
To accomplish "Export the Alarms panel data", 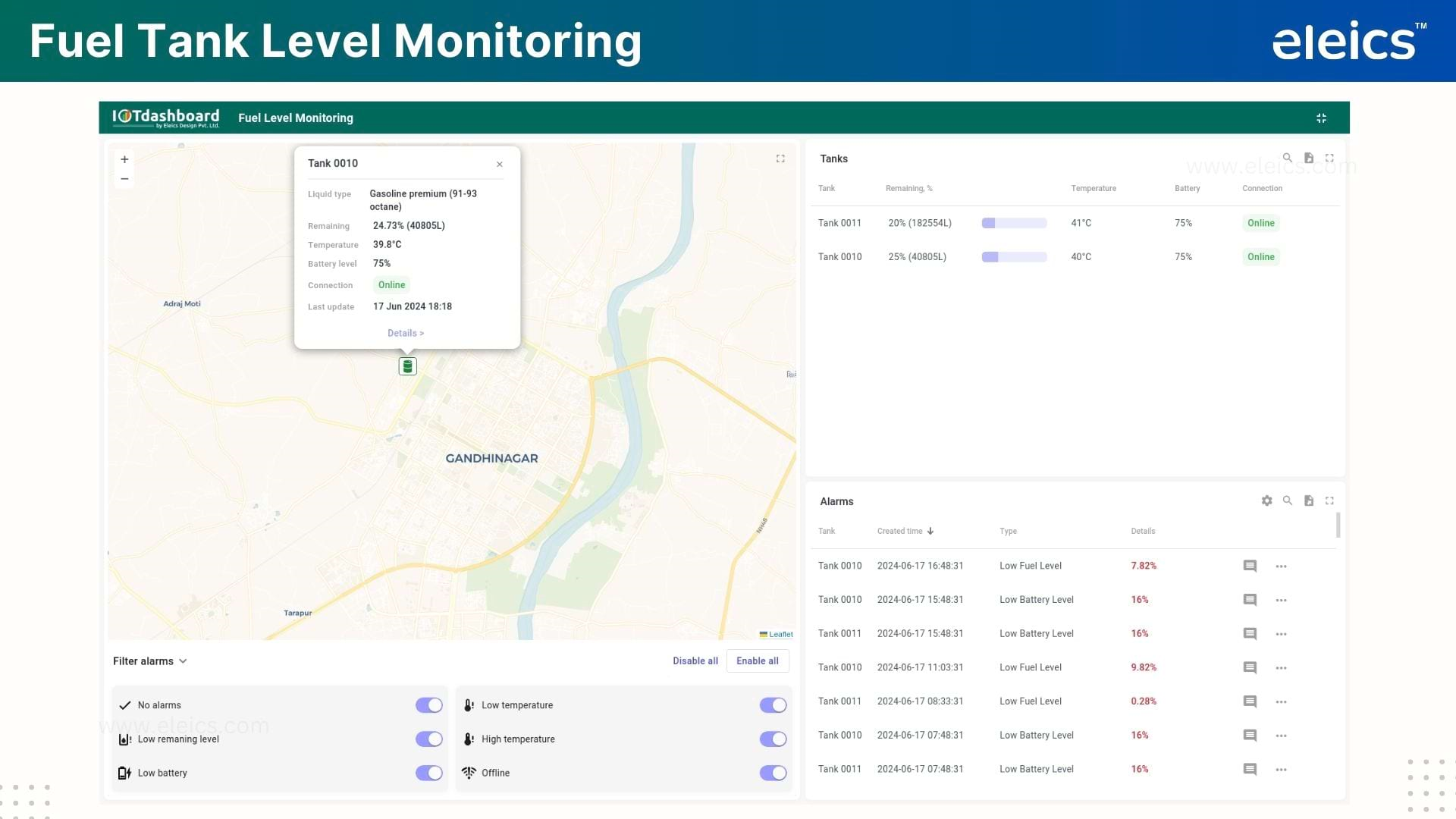I will (x=1309, y=500).
